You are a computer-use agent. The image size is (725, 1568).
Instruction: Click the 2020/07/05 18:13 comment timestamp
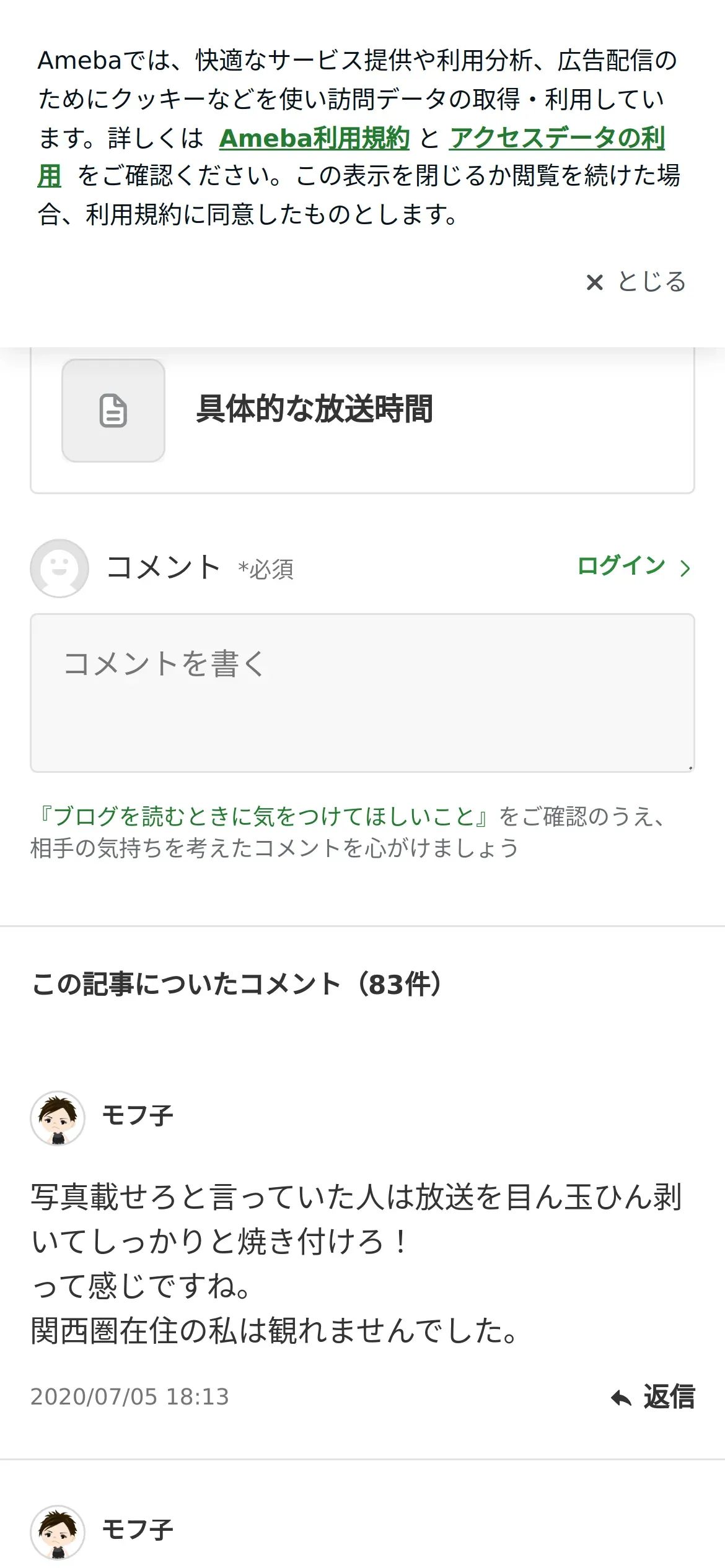(130, 1397)
